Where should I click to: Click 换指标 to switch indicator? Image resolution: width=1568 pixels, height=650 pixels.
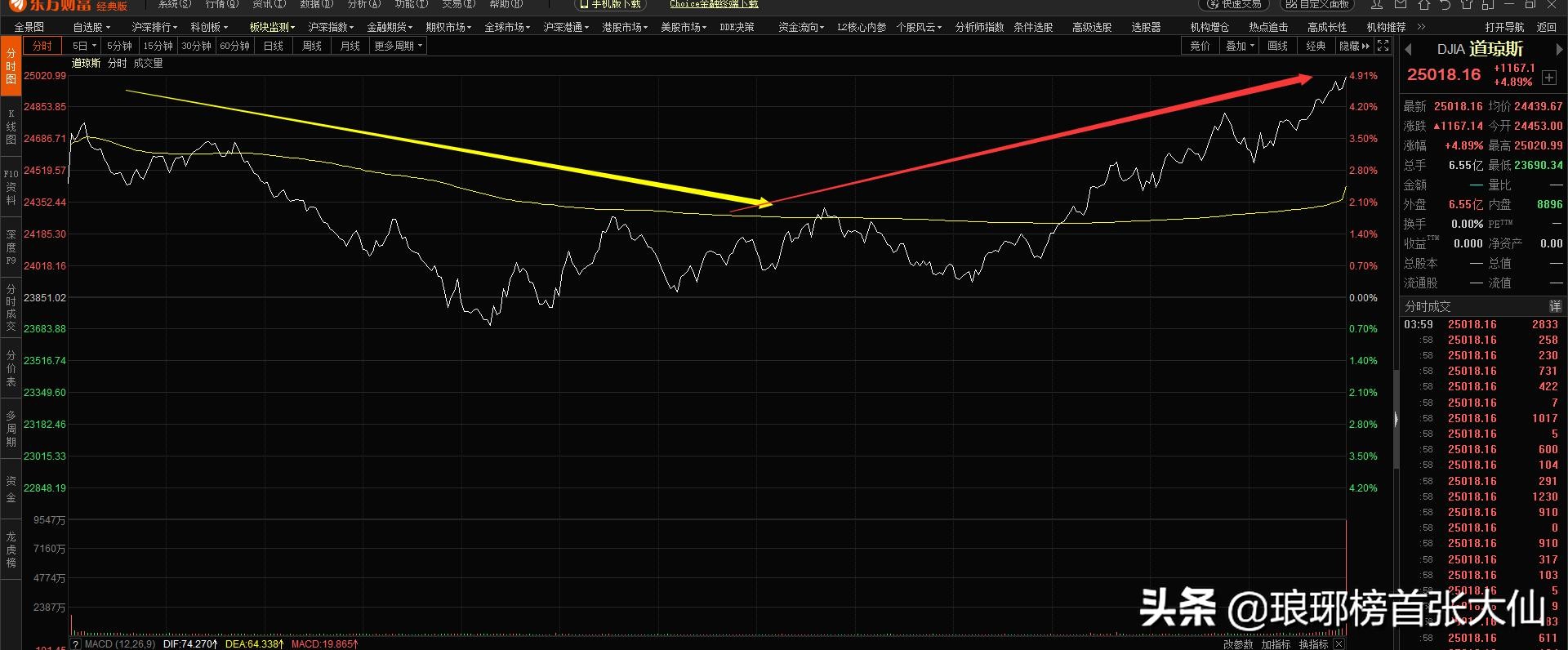(x=1313, y=644)
